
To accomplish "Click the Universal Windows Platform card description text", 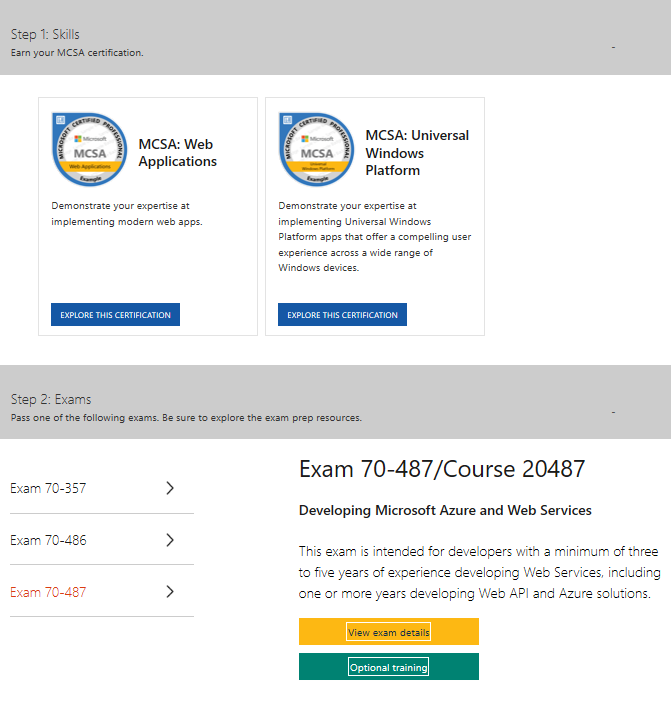I will 374,237.
